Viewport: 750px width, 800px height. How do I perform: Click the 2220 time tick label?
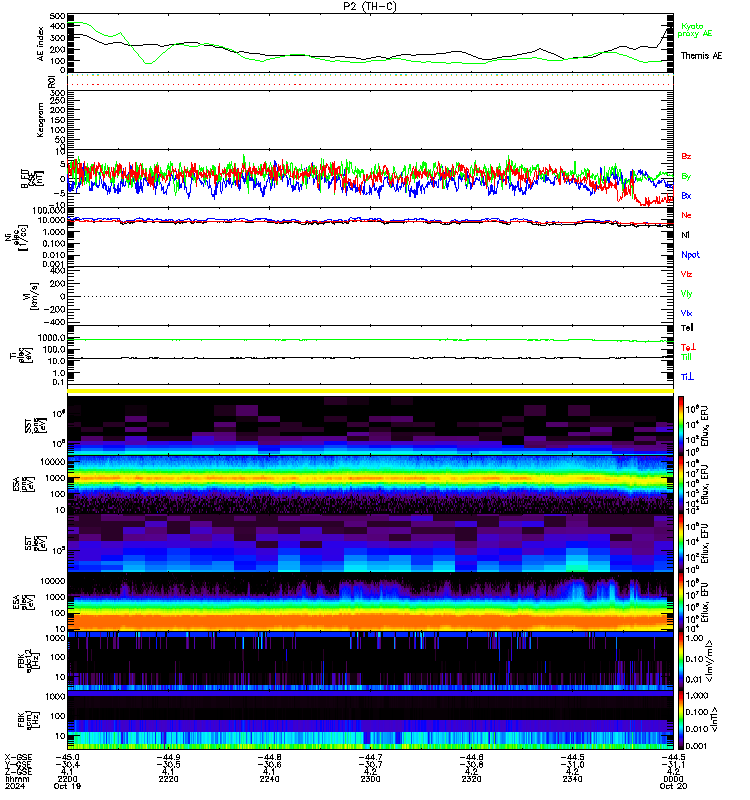[x=168, y=779]
